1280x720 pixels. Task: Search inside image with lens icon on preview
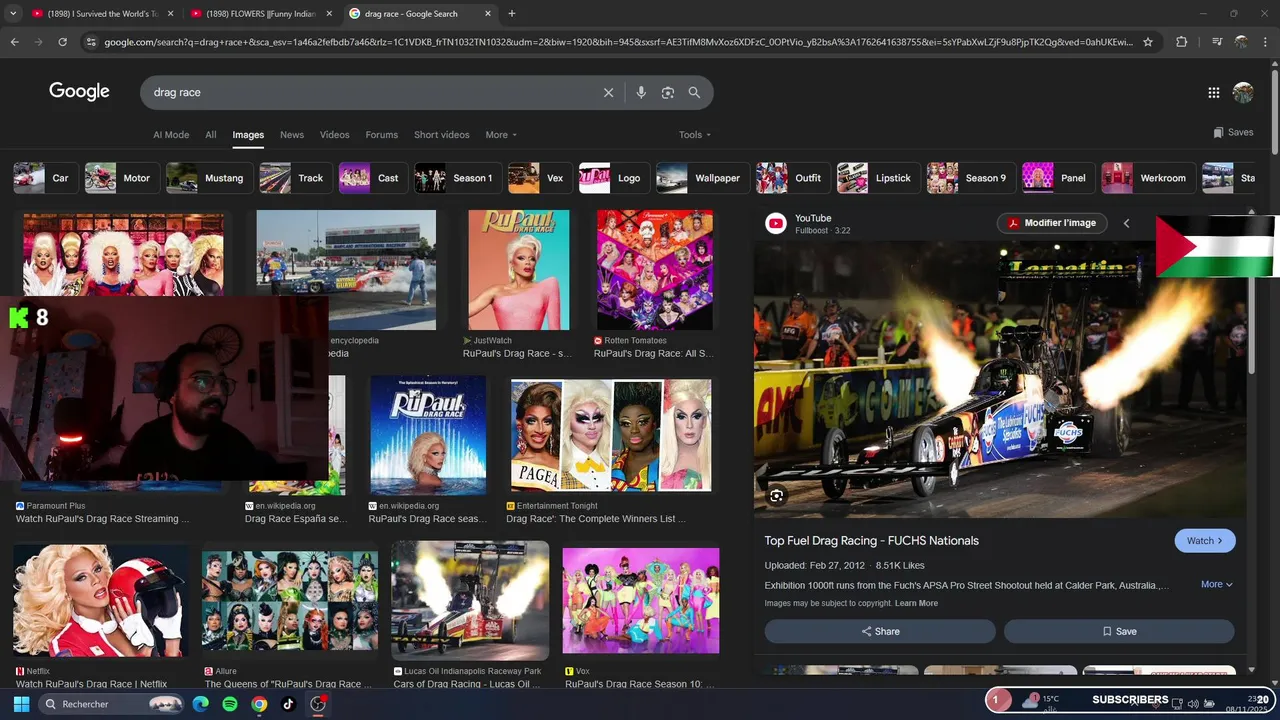pyautogui.click(x=776, y=495)
